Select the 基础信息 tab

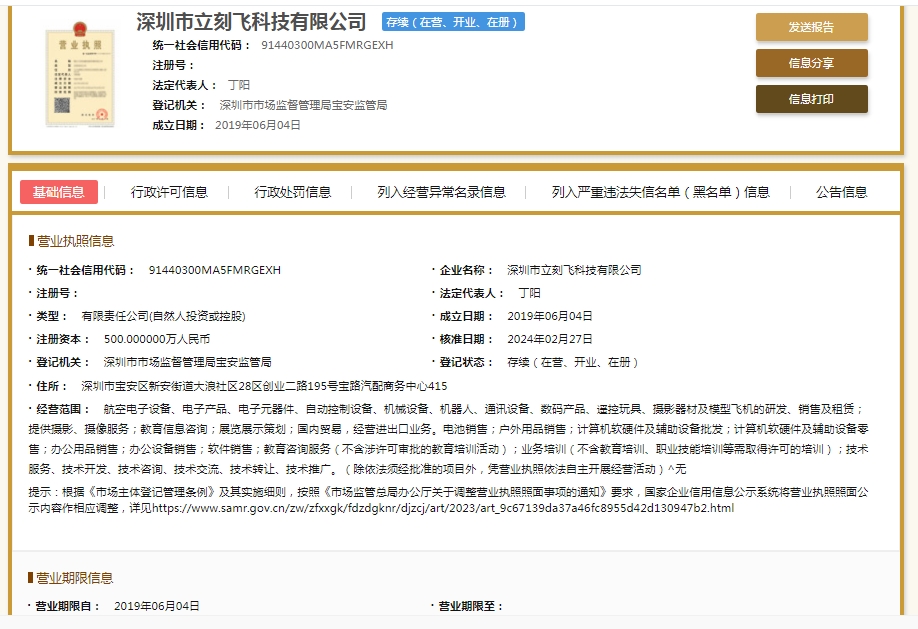click(59, 192)
